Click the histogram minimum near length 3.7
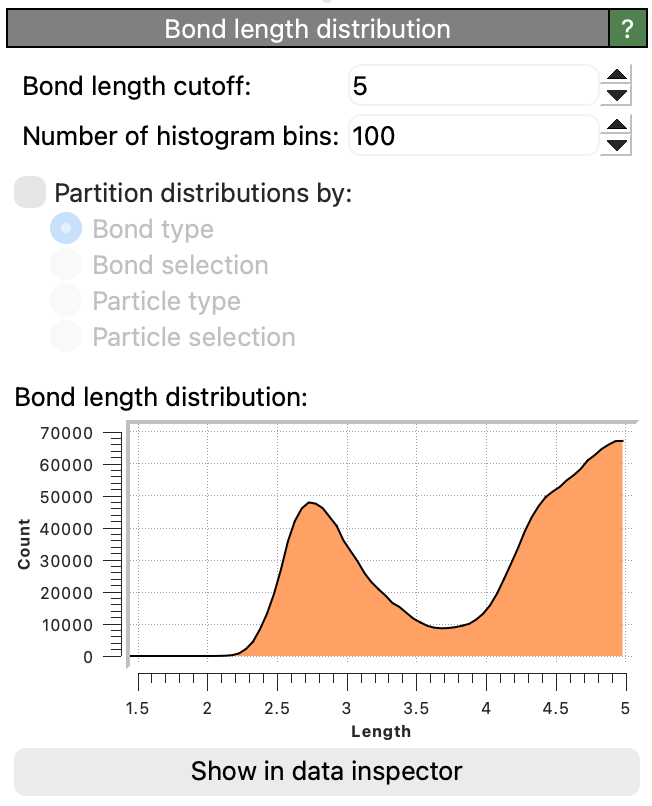 point(442,628)
